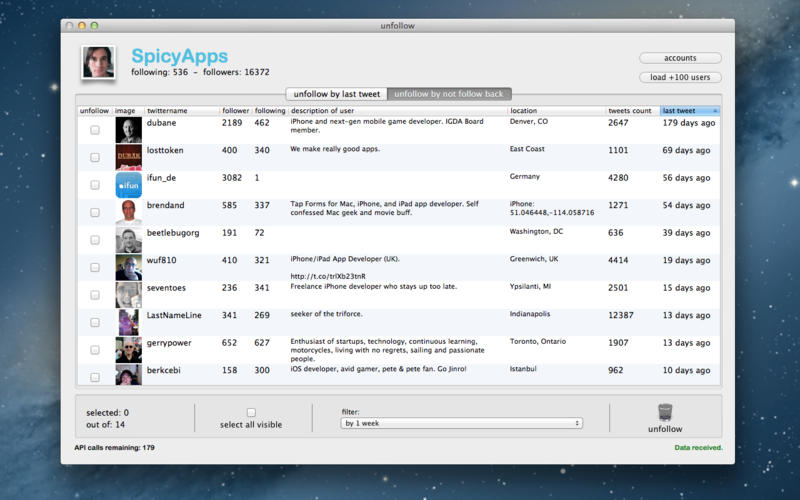Check the unfollow box for berkcebi

pos(95,377)
